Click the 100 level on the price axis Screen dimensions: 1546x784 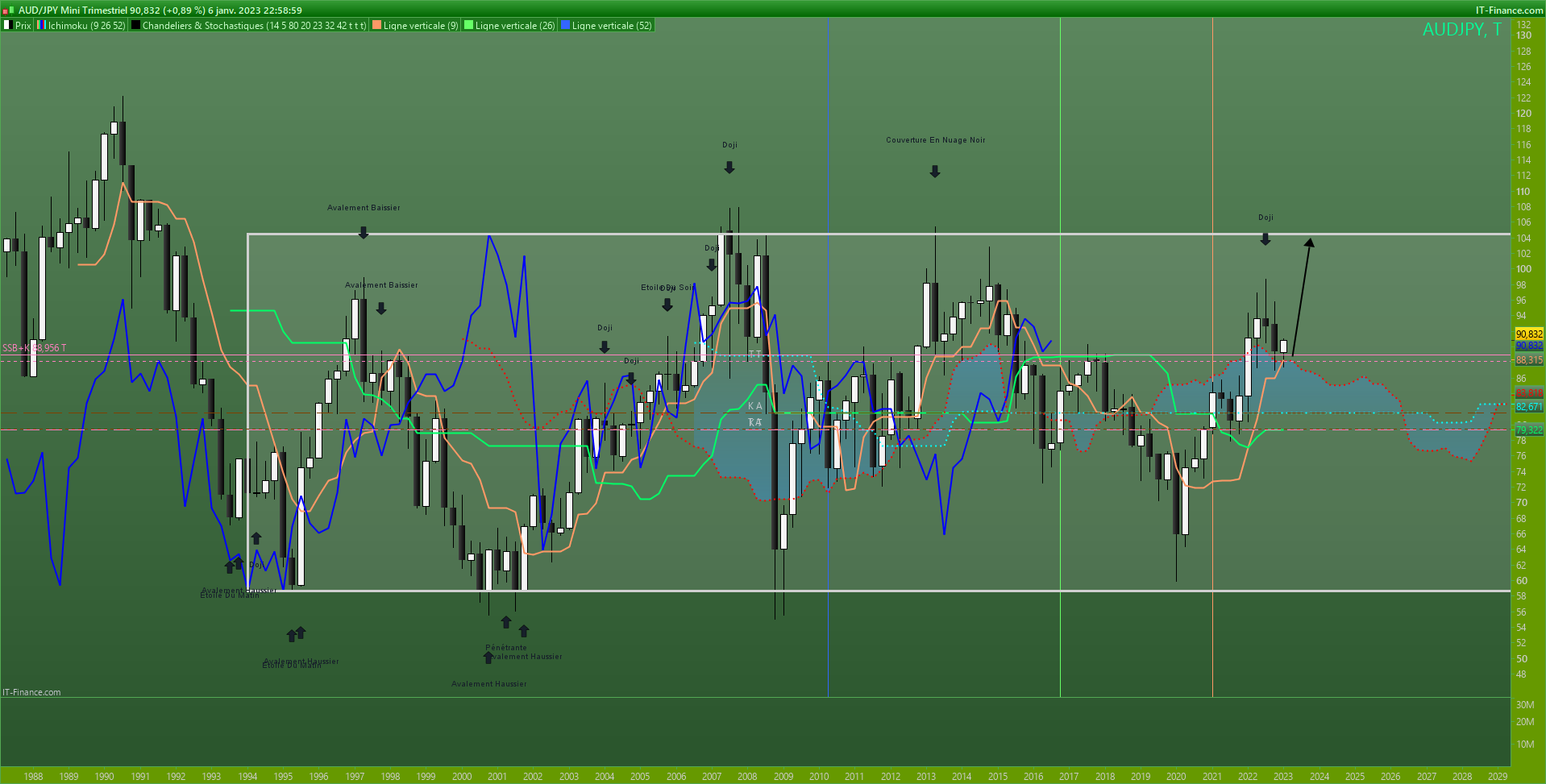pyautogui.click(x=1523, y=269)
